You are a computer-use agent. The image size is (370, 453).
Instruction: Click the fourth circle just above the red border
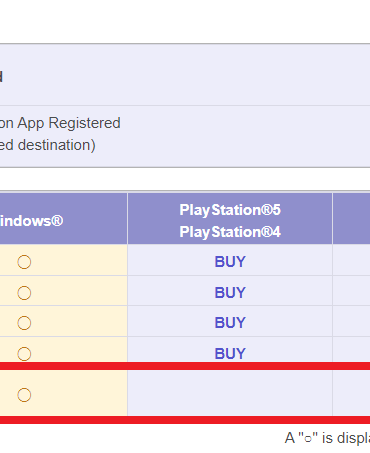tap(24, 354)
